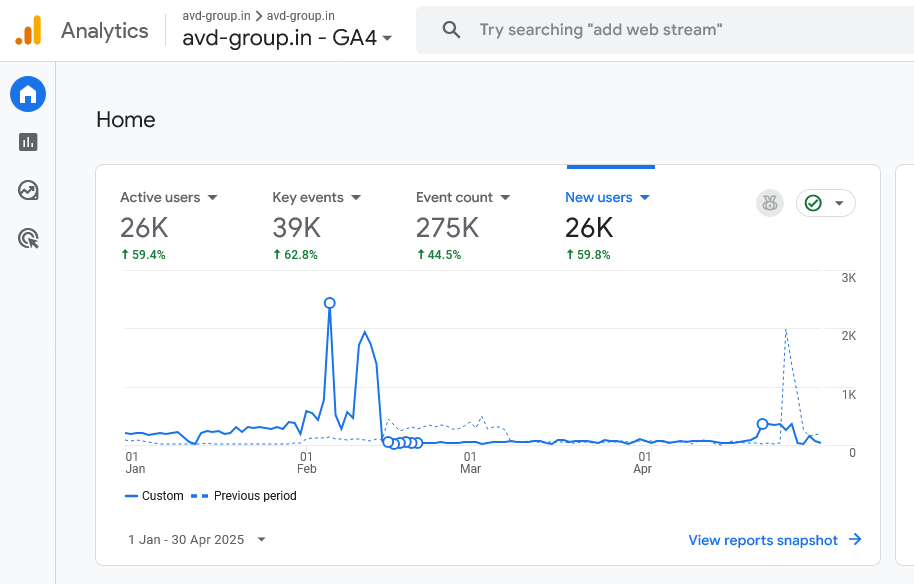Expand the Active users metric dropdown
914x584 pixels.
[x=213, y=198]
